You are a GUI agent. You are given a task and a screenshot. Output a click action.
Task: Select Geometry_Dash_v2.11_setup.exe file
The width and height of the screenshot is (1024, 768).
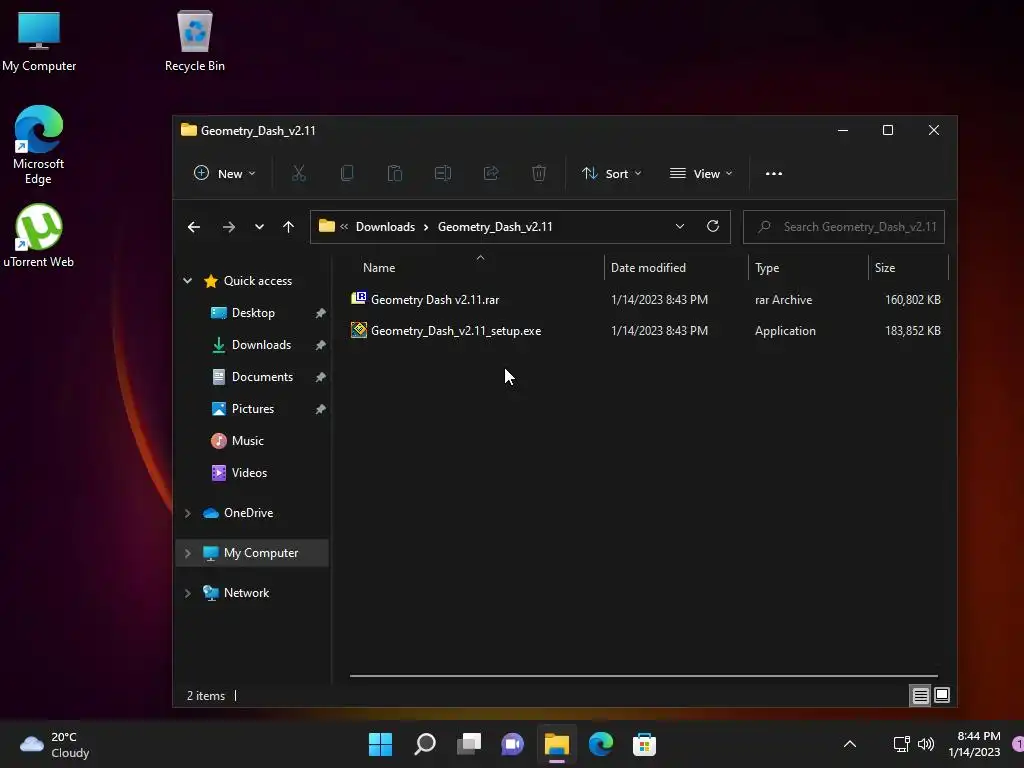coord(456,331)
